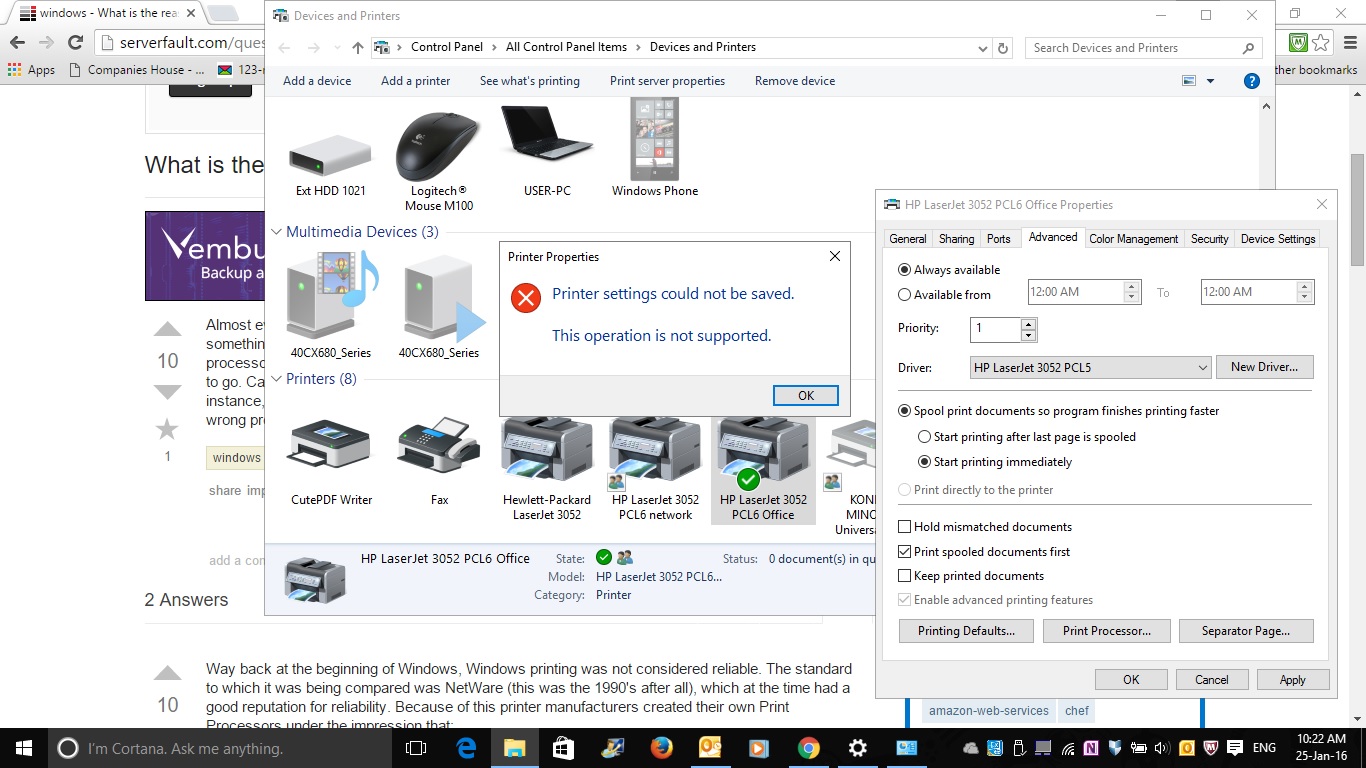
Task: Open the Color Management tab
Action: (1134, 239)
